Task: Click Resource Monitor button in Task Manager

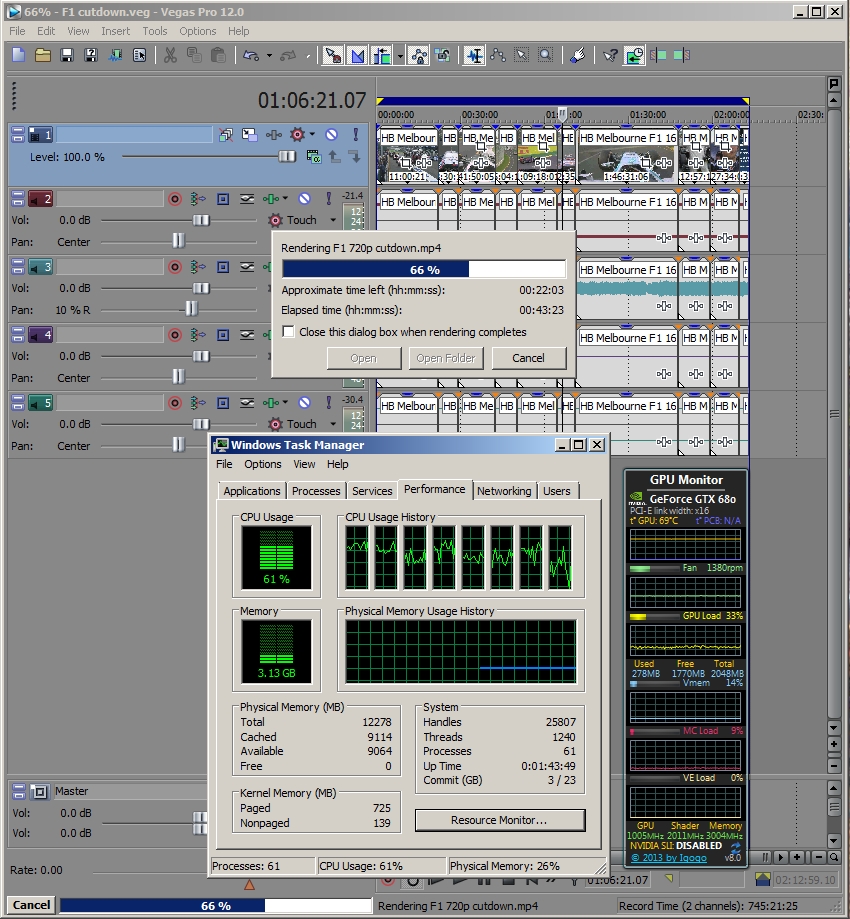Action: 499,820
